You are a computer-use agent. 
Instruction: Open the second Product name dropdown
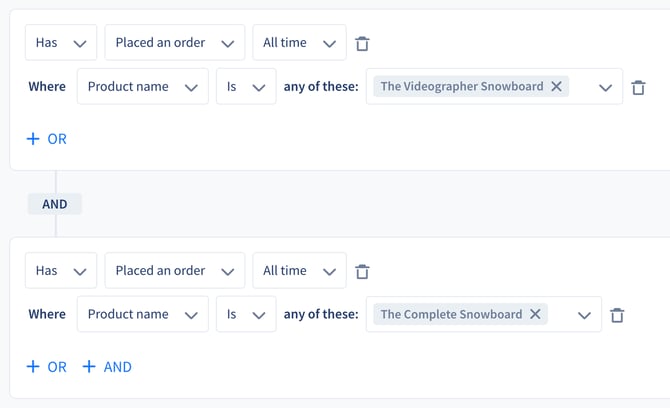click(x=143, y=314)
